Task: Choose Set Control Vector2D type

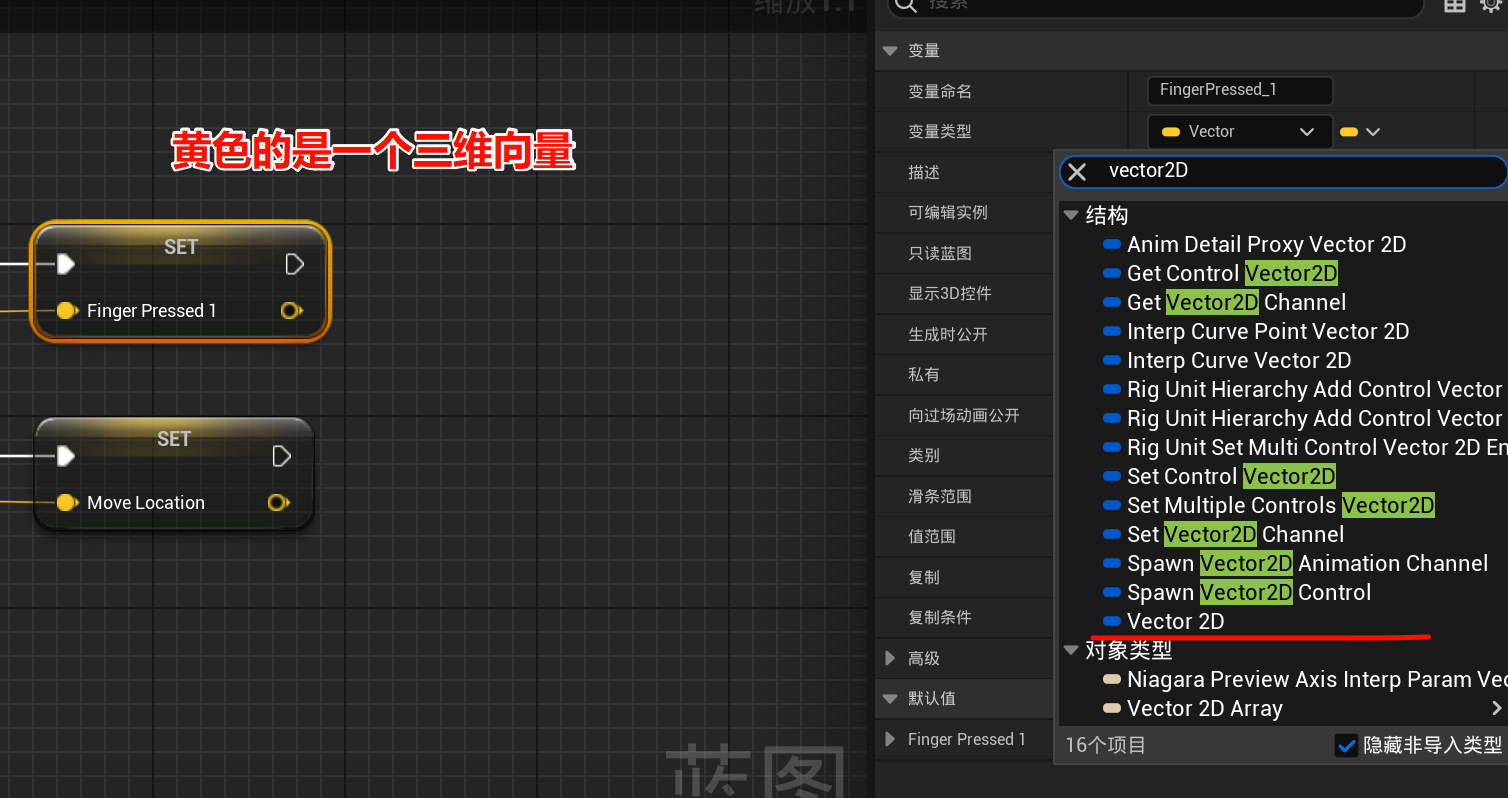Action: (1231, 477)
